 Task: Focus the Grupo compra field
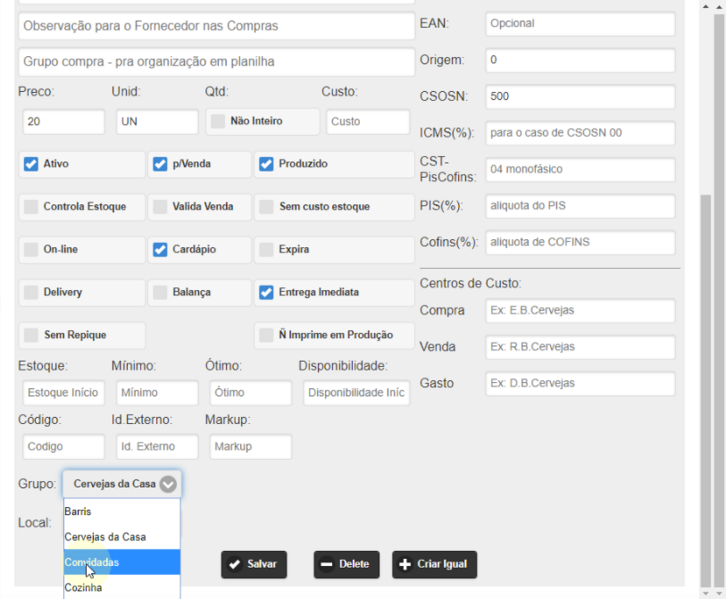[216, 62]
